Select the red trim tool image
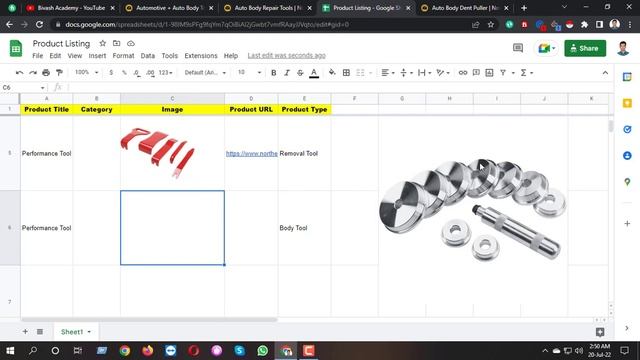 pos(158,152)
